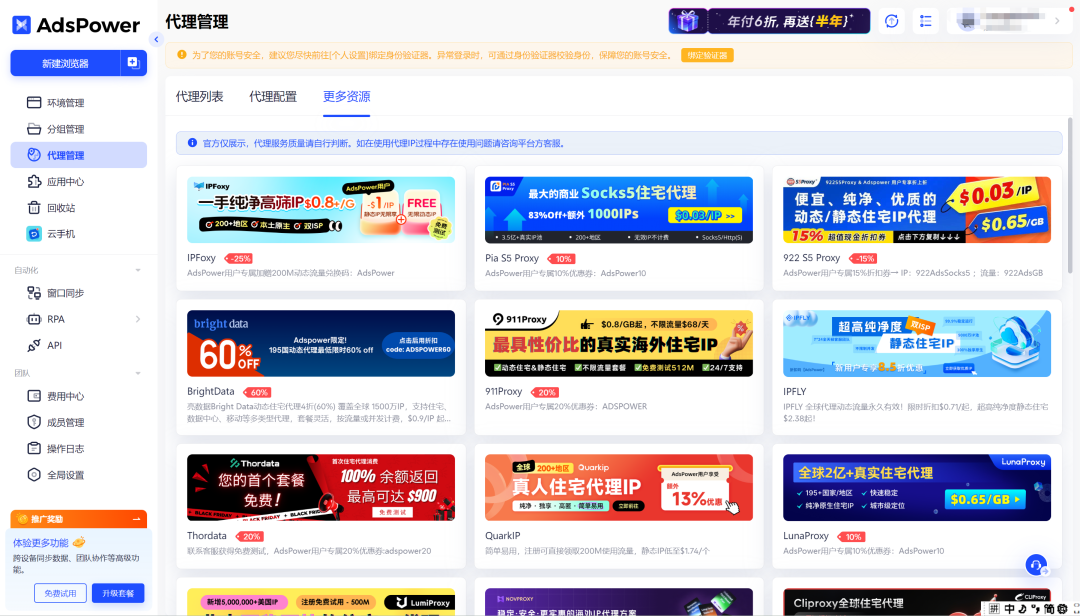Open the QuarkIP banner image

tap(619, 487)
